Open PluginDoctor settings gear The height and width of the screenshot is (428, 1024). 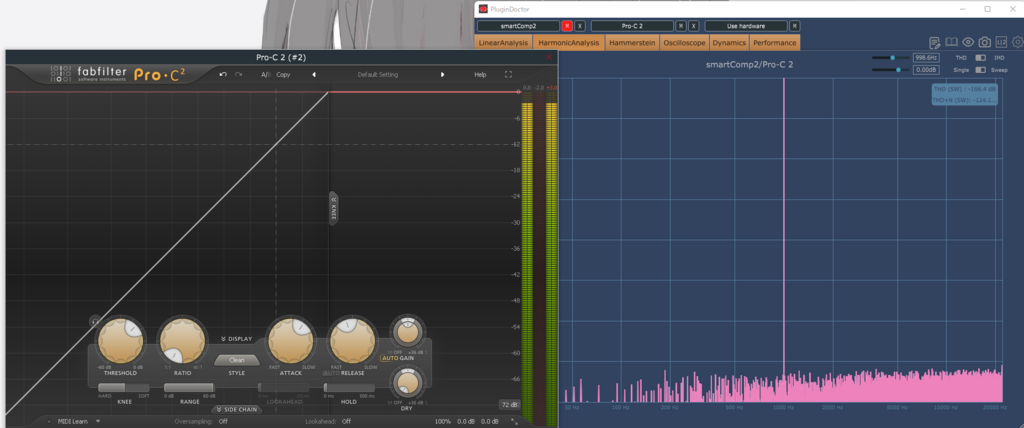1017,42
